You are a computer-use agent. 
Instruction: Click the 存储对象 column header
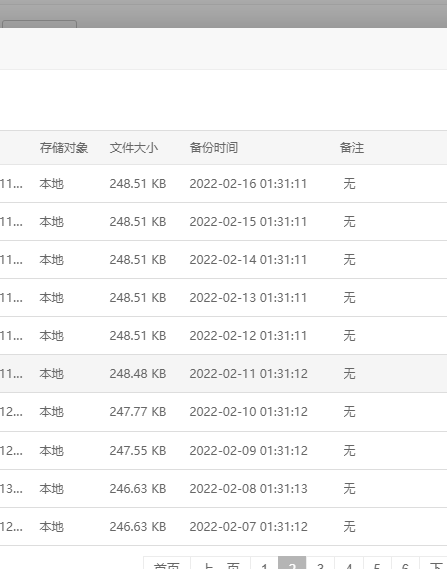click(x=64, y=148)
